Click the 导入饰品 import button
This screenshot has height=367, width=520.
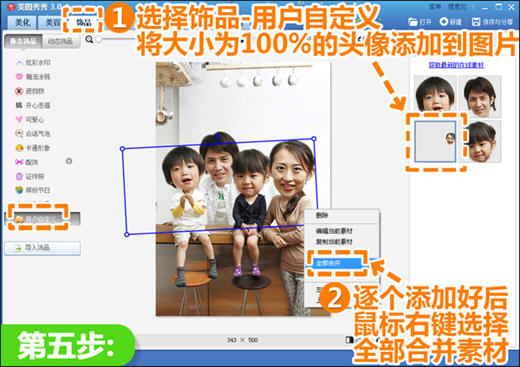(x=42, y=248)
